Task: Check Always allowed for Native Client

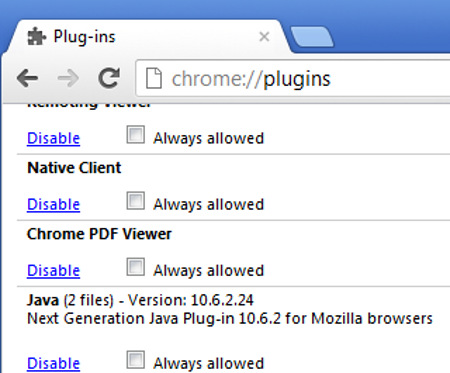Action: click(135, 201)
